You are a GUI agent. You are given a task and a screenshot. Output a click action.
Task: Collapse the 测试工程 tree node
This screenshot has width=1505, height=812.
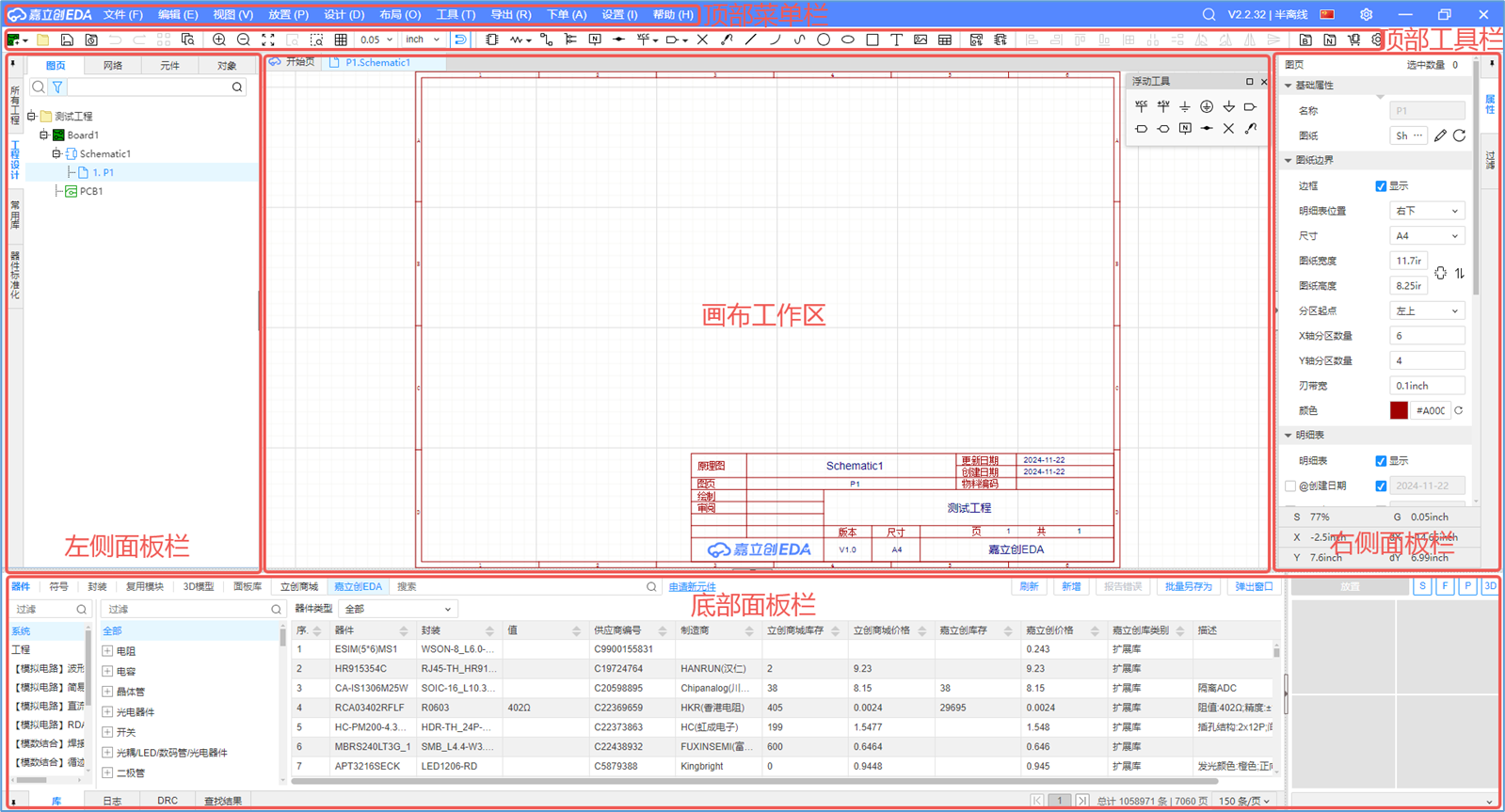pyautogui.click(x=31, y=117)
